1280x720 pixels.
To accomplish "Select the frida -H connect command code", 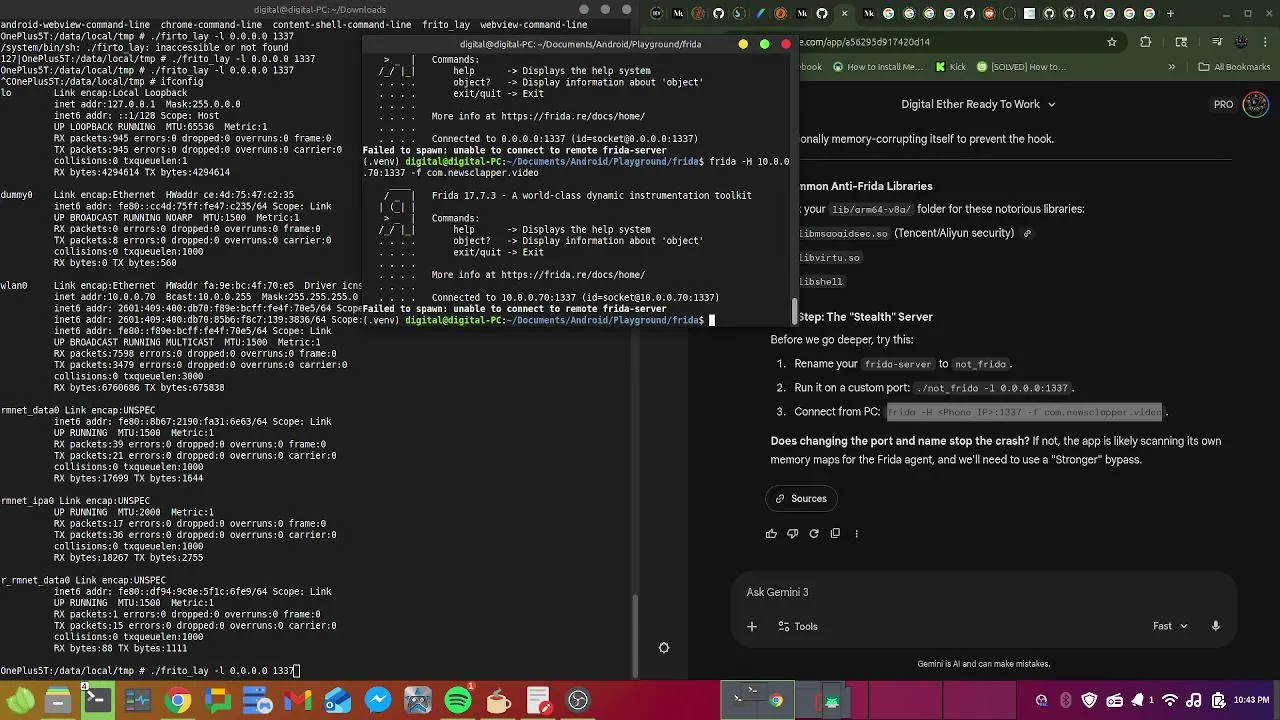I will coord(1025,412).
